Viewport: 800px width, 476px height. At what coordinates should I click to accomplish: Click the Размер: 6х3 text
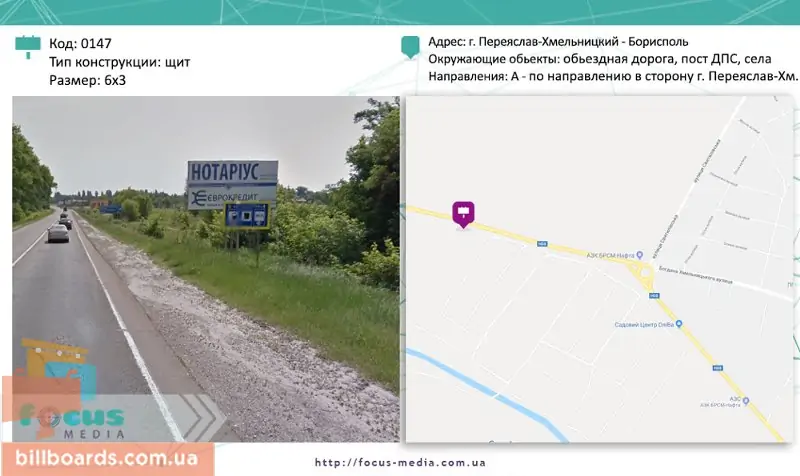(87, 80)
